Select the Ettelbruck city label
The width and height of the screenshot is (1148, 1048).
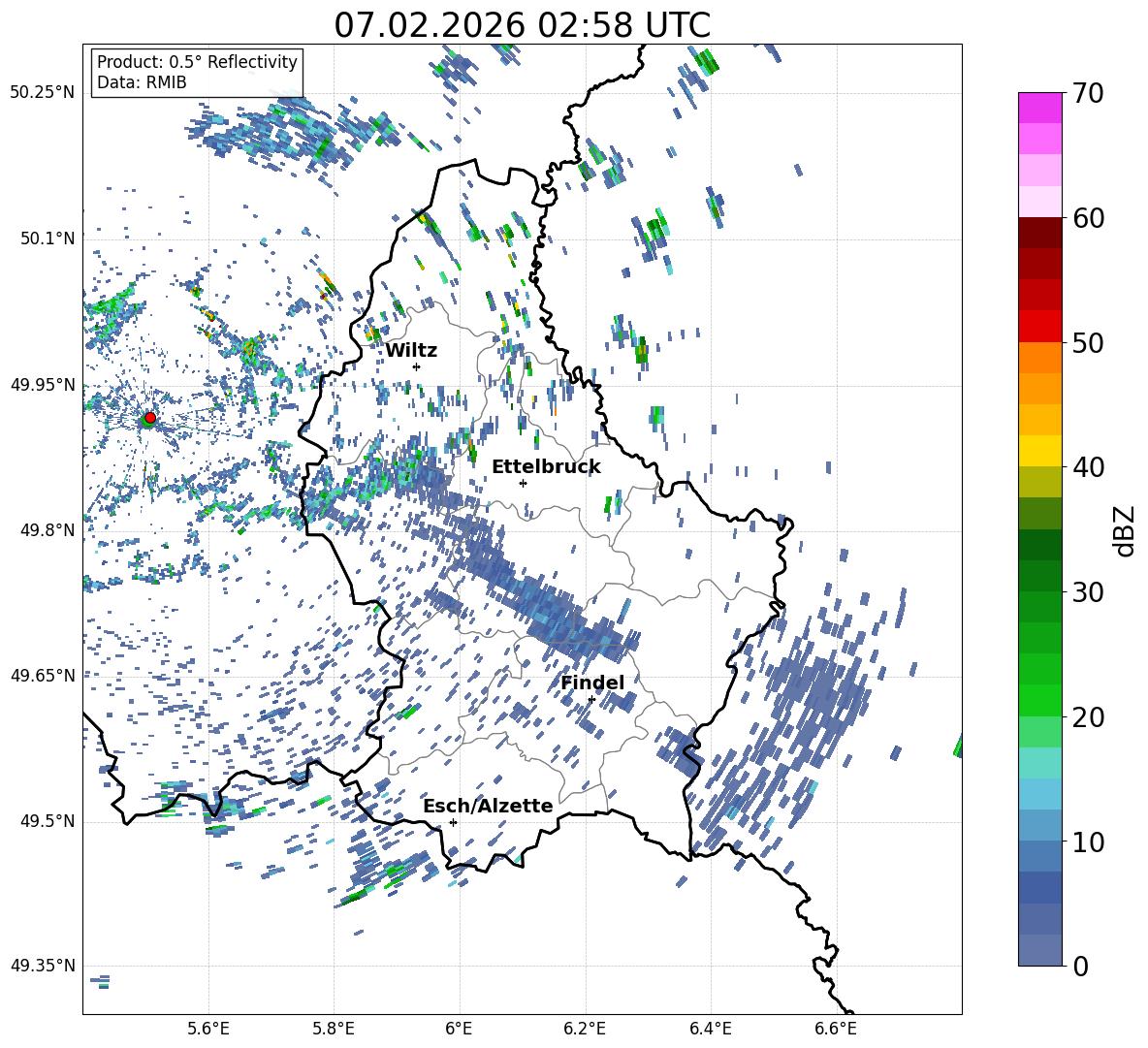[546, 466]
